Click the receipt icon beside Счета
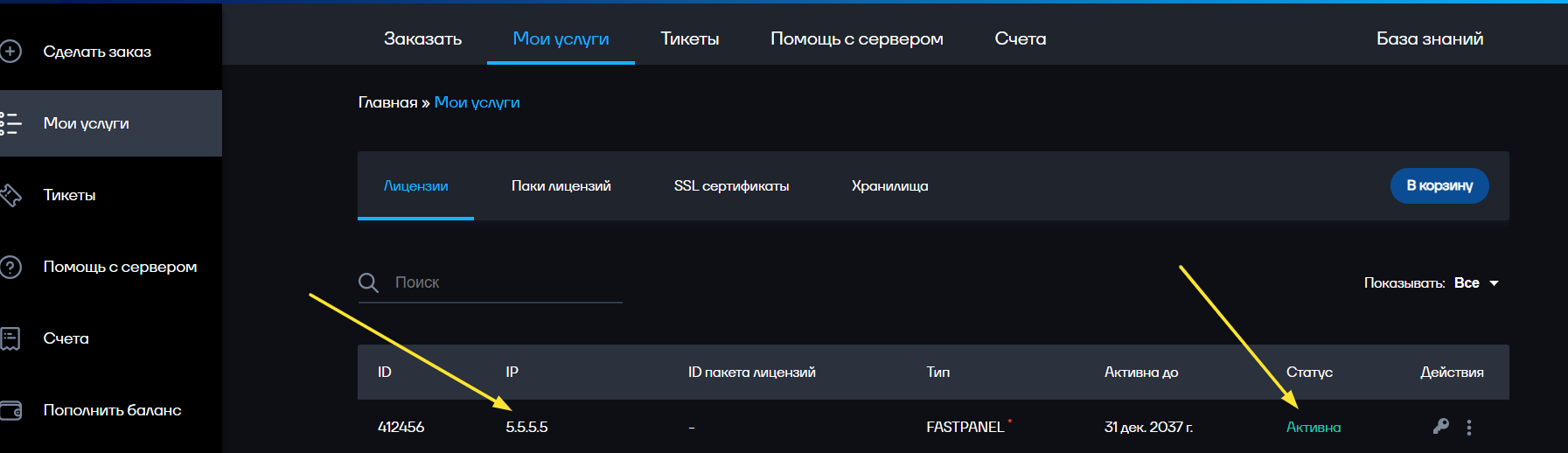Screen dimensions: 1568x453 coord(10,338)
